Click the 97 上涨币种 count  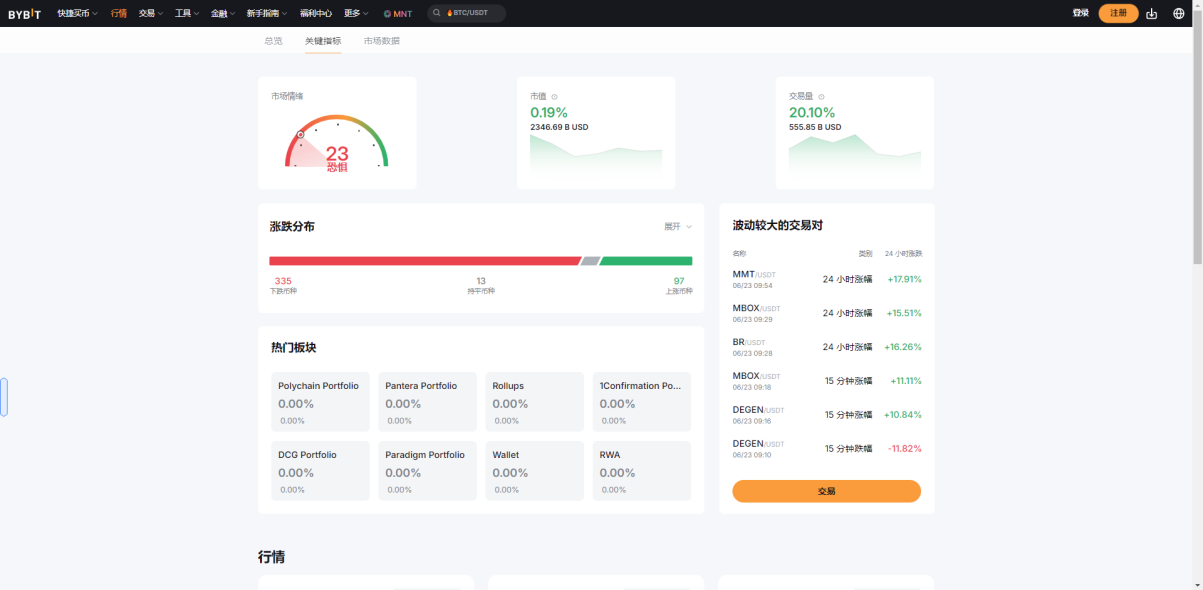[x=679, y=285]
